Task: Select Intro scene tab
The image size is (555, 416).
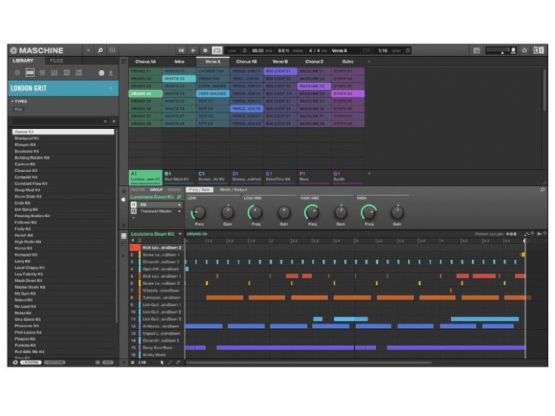Action: (x=179, y=62)
